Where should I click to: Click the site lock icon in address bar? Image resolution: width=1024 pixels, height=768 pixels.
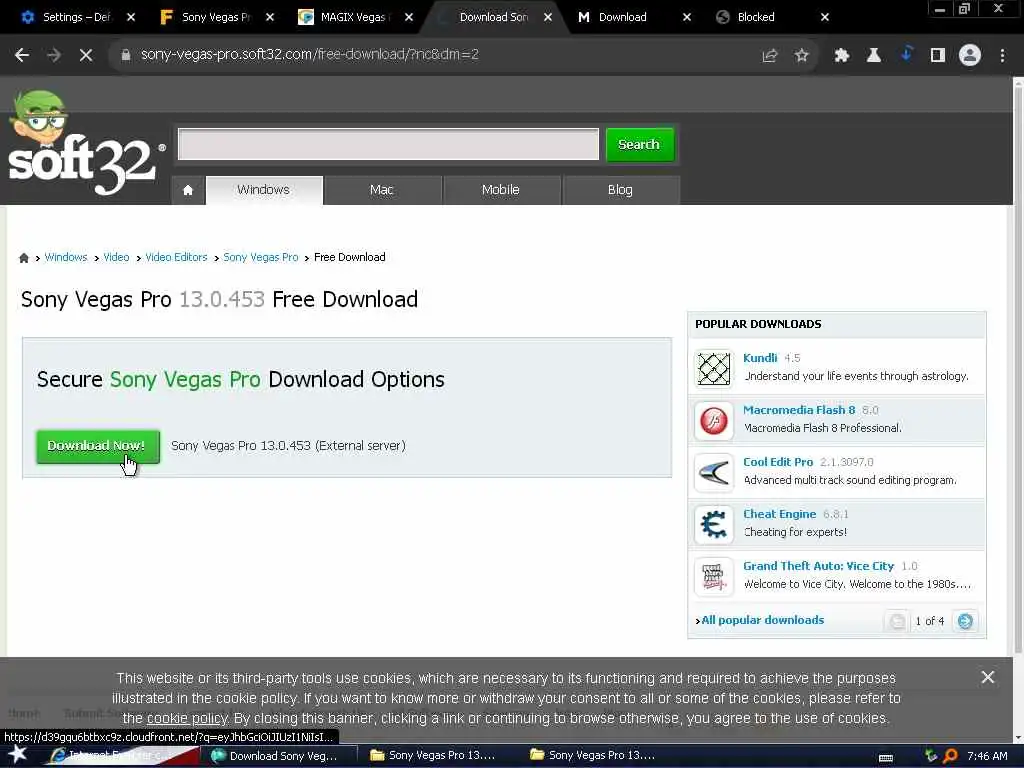[125, 55]
